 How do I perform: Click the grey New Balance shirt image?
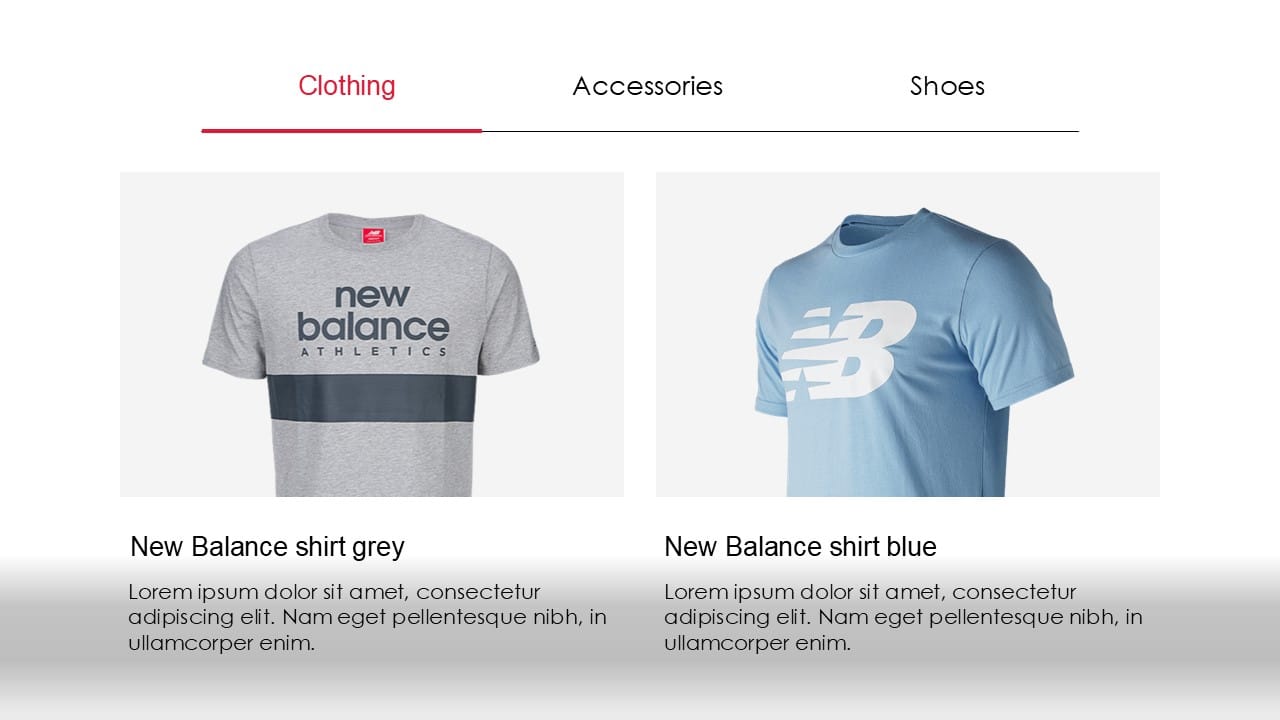pos(371,334)
